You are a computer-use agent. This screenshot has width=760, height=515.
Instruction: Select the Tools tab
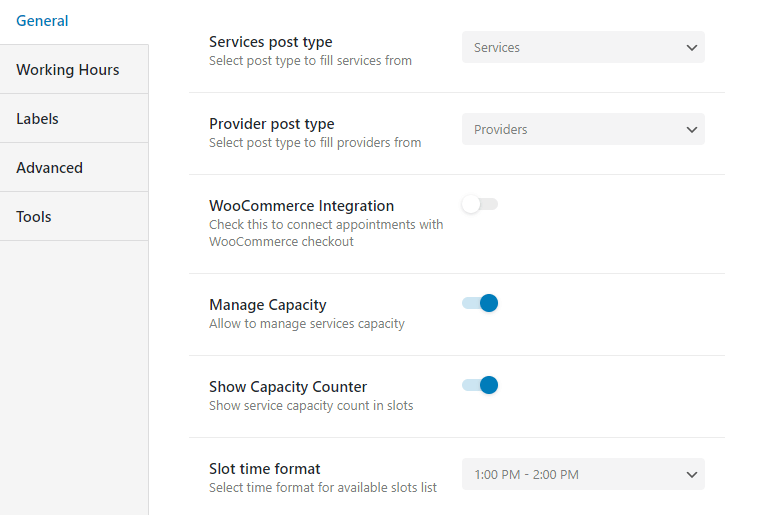[x=33, y=217]
